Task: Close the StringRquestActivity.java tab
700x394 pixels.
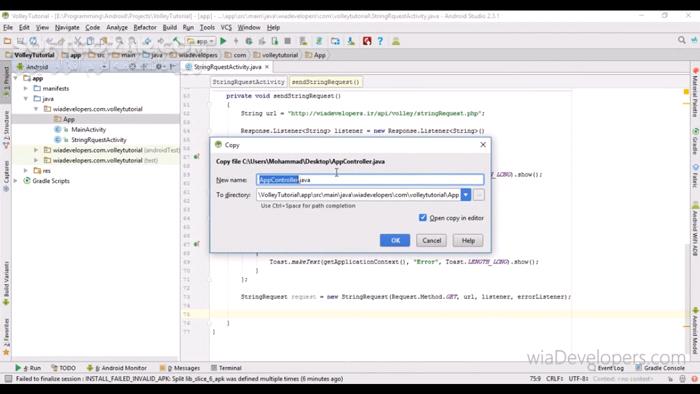Action: click(267, 67)
